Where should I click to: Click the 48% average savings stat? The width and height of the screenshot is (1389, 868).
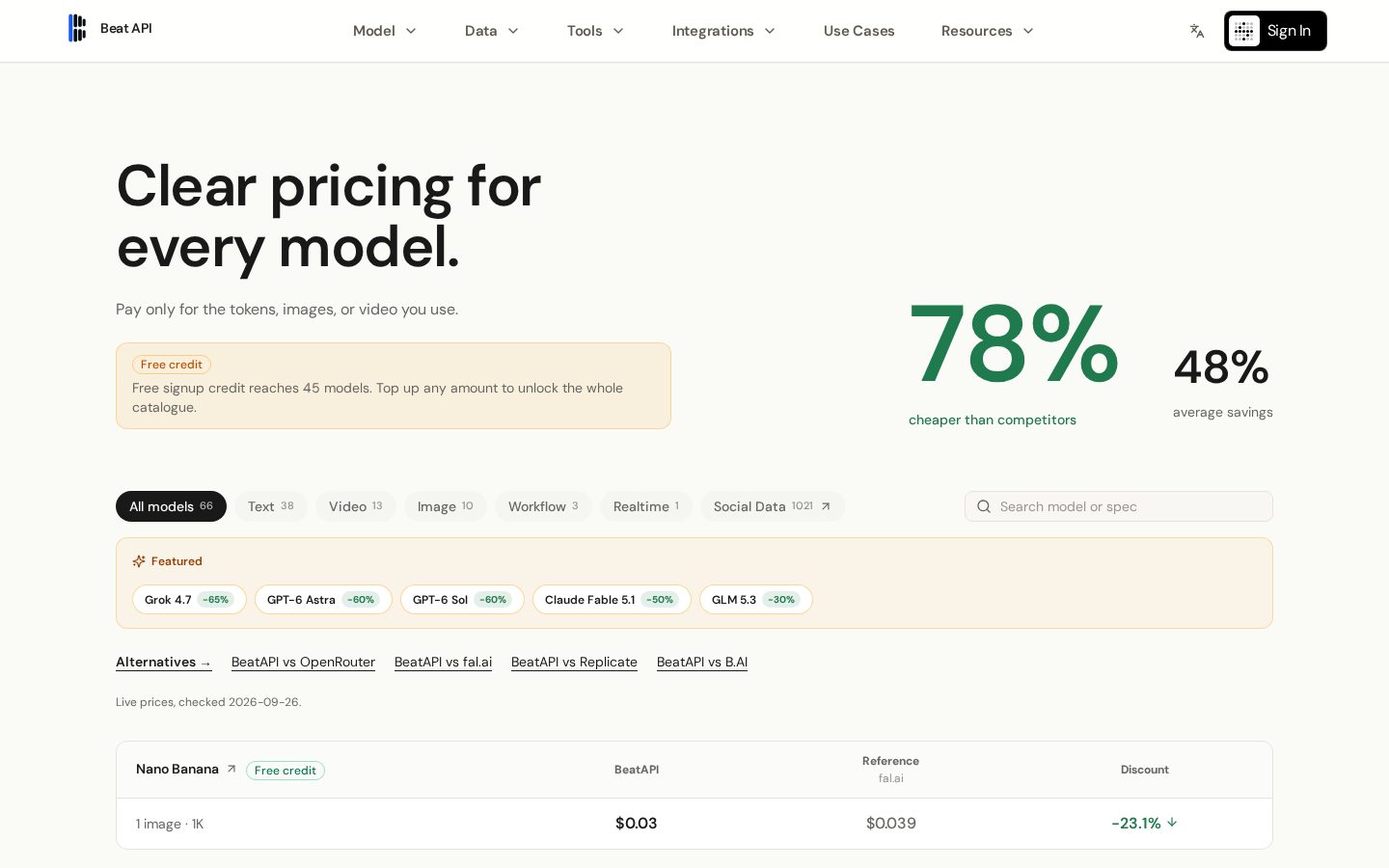pyautogui.click(x=1222, y=383)
